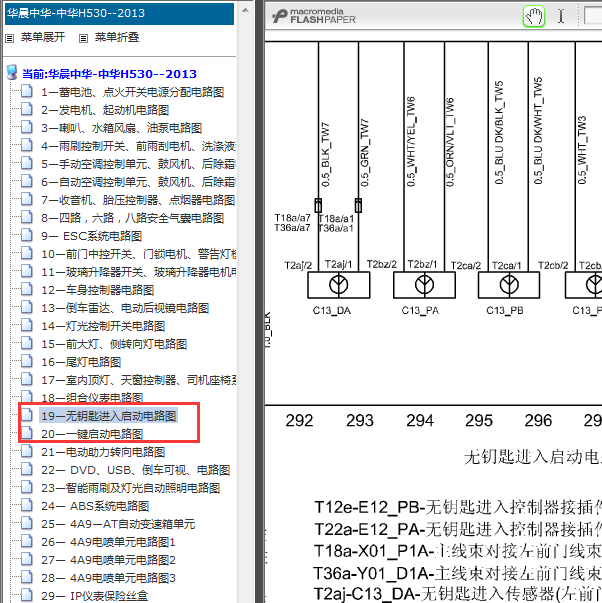602x603 pixels.
Task: Open 14—灯光控制开关电路图
Action: (x=103, y=326)
